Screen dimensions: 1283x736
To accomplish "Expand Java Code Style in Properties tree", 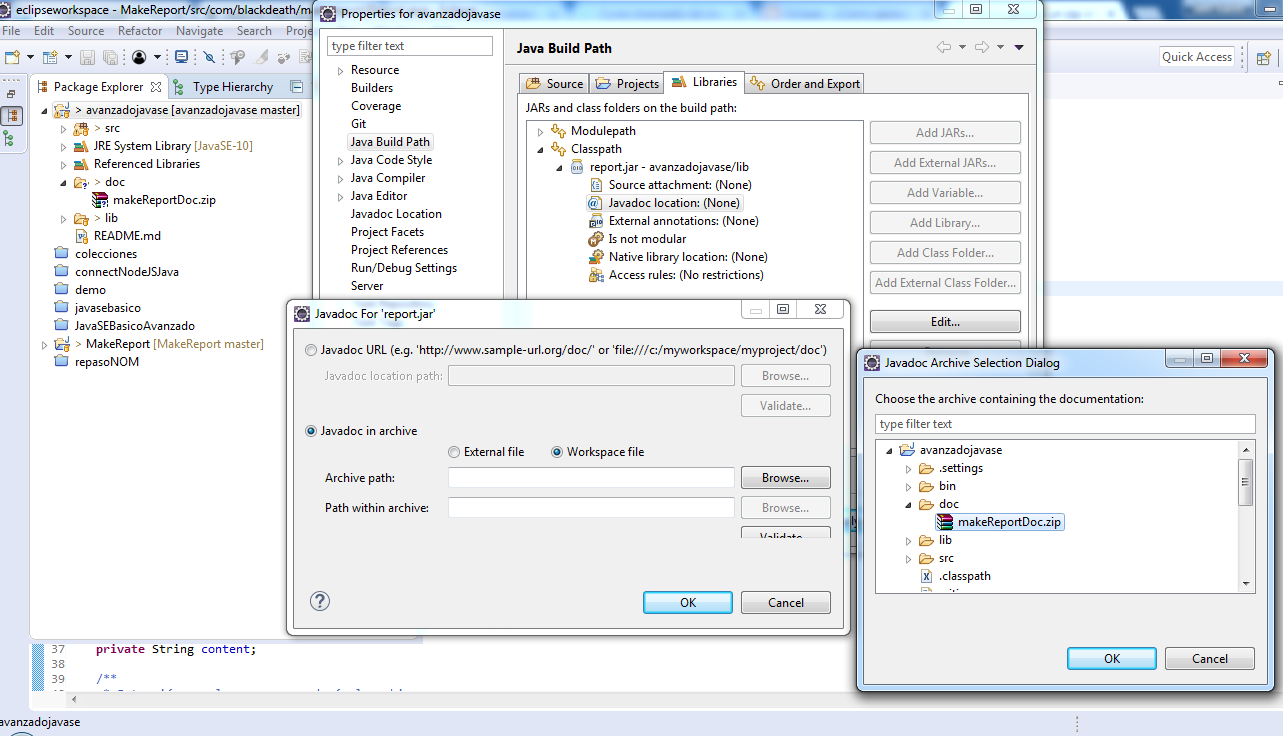I will point(340,160).
